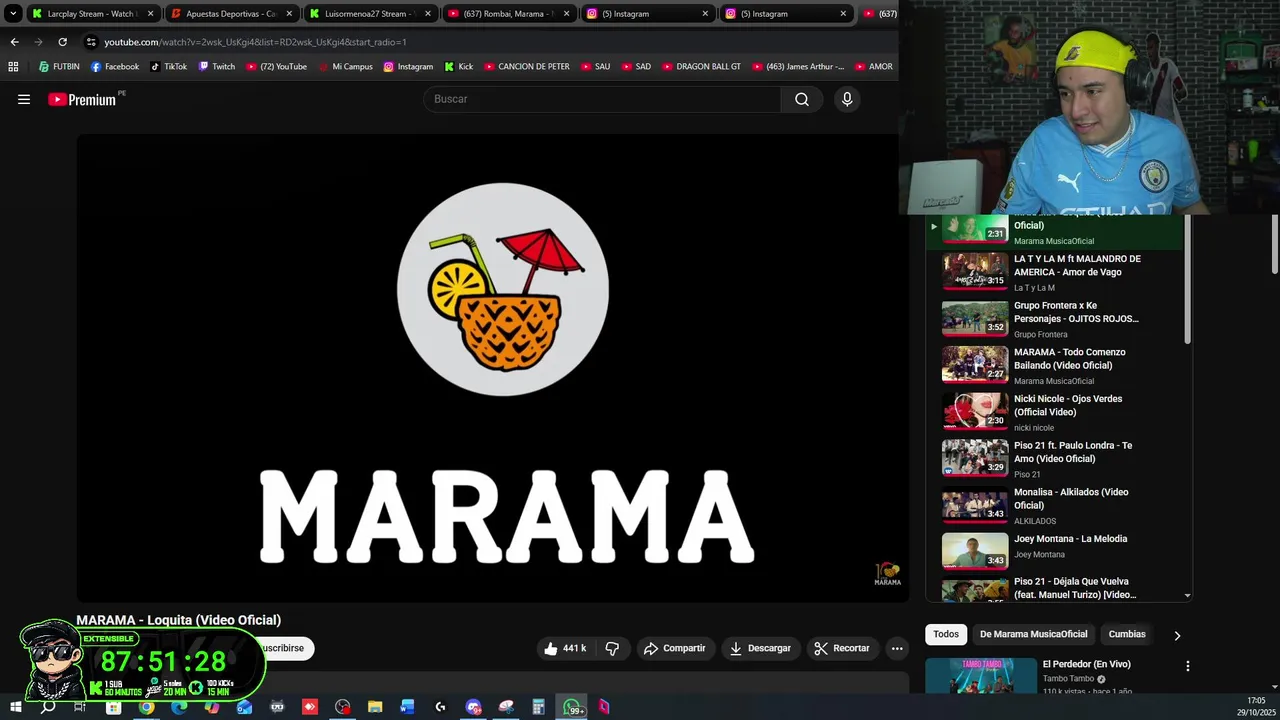Image resolution: width=1280 pixels, height=720 pixels.
Task: Open Microsoft Store from taskbar
Action: (x=113, y=707)
